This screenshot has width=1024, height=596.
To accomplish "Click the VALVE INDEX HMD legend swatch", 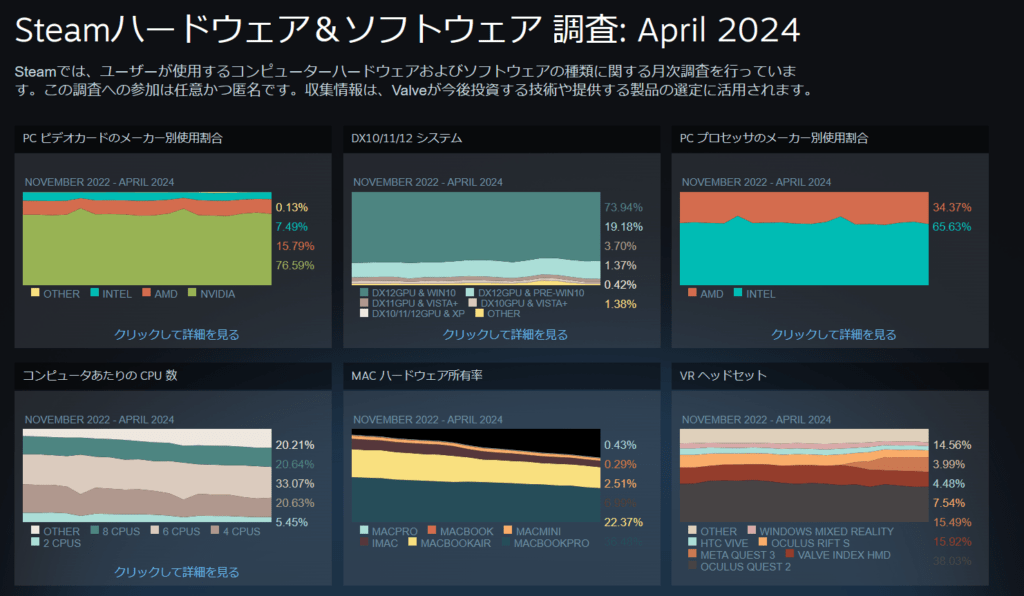I will click(x=790, y=554).
